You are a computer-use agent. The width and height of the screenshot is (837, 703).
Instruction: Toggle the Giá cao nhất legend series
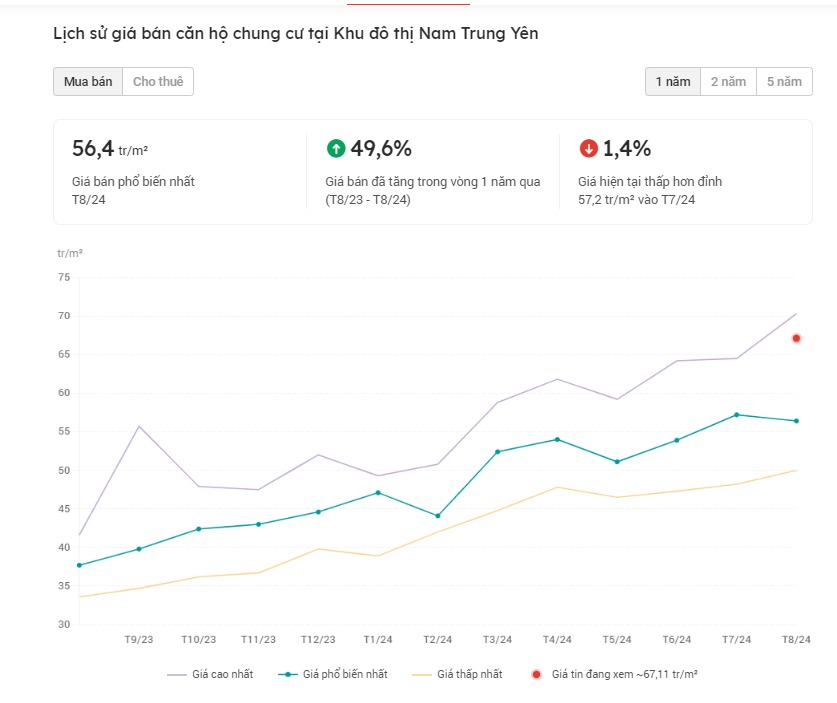tap(210, 674)
